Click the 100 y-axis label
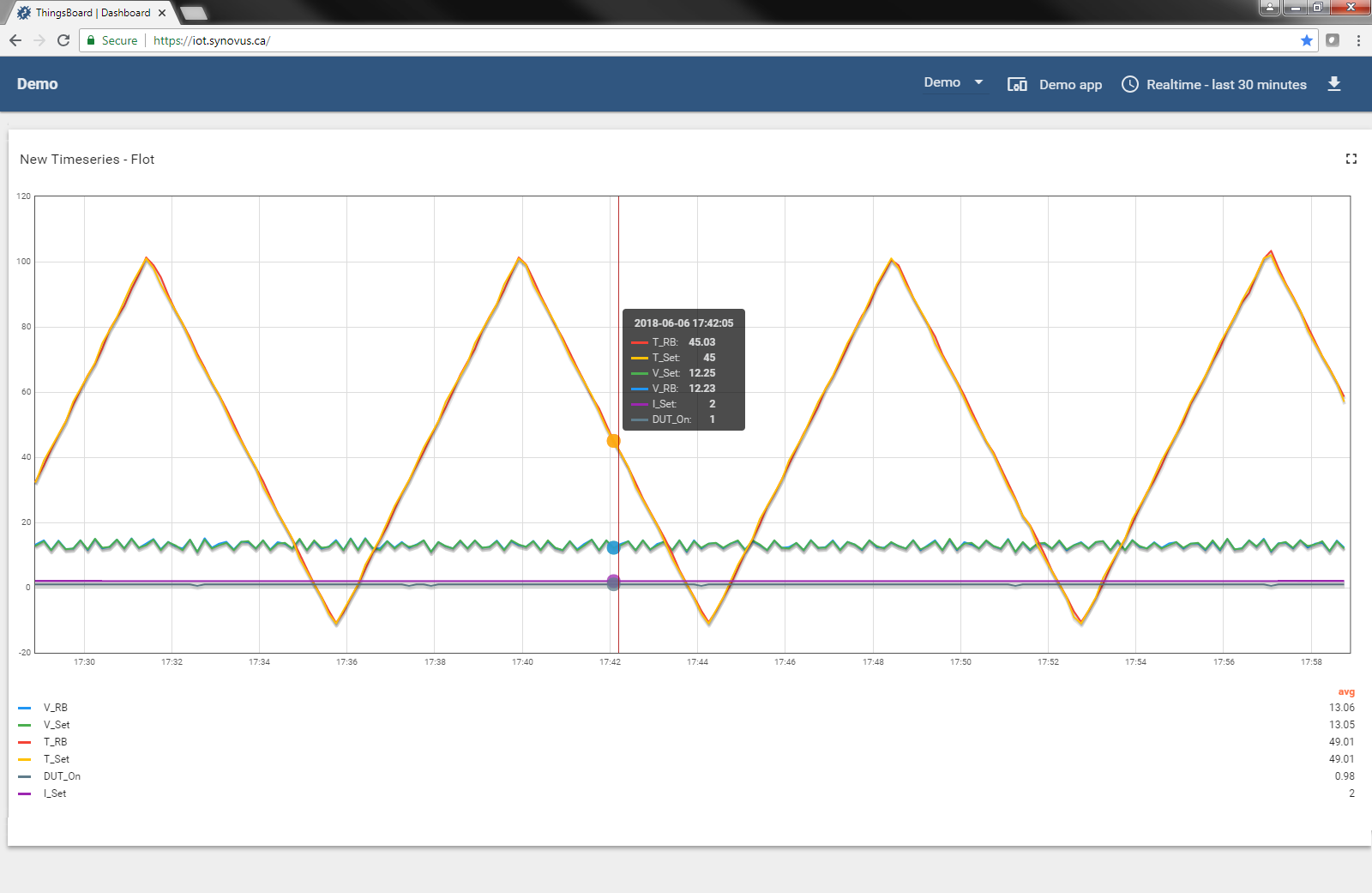The width and height of the screenshot is (1372, 893). pos(23,262)
